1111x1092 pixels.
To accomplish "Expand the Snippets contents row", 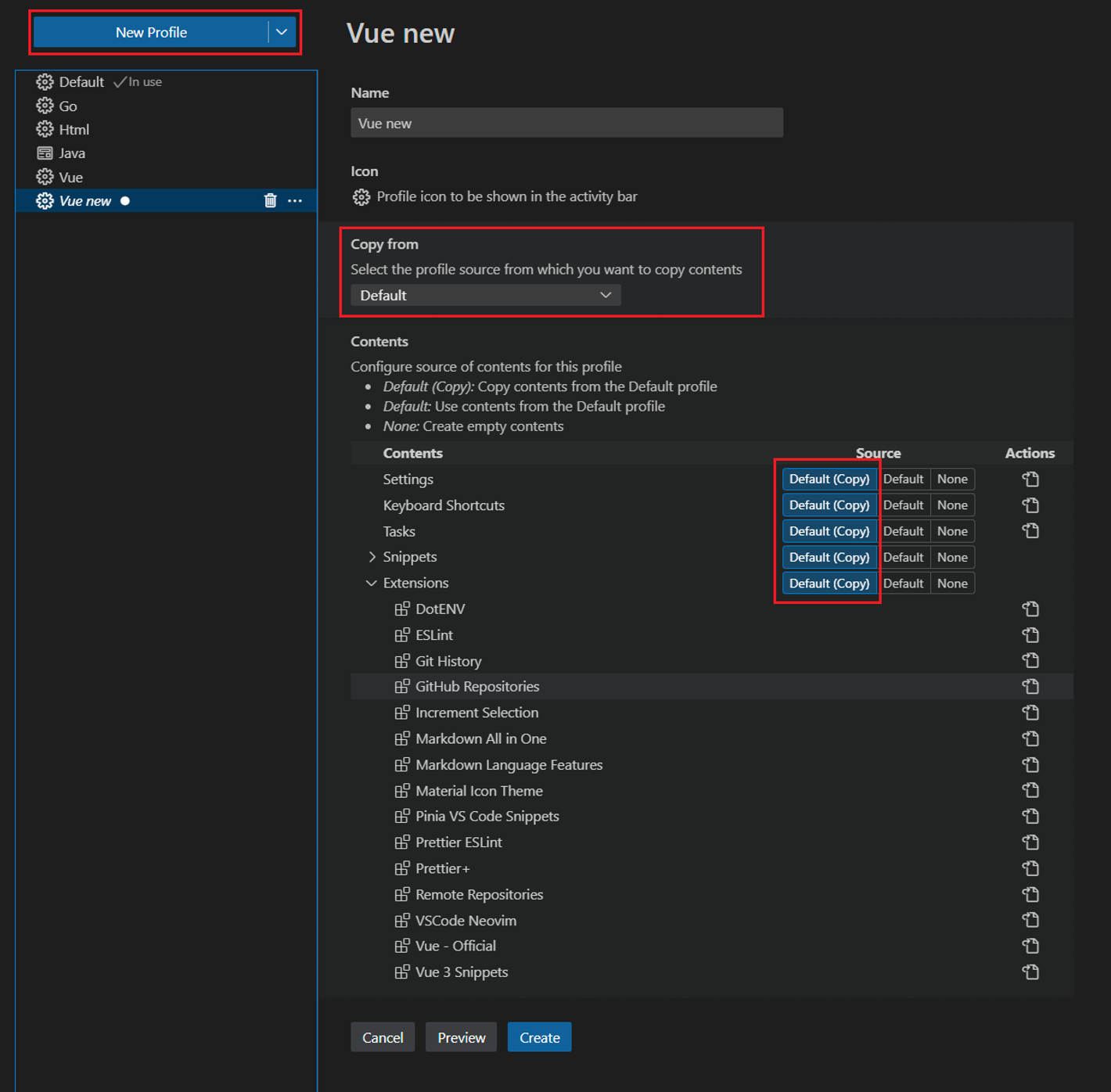I will point(372,556).
